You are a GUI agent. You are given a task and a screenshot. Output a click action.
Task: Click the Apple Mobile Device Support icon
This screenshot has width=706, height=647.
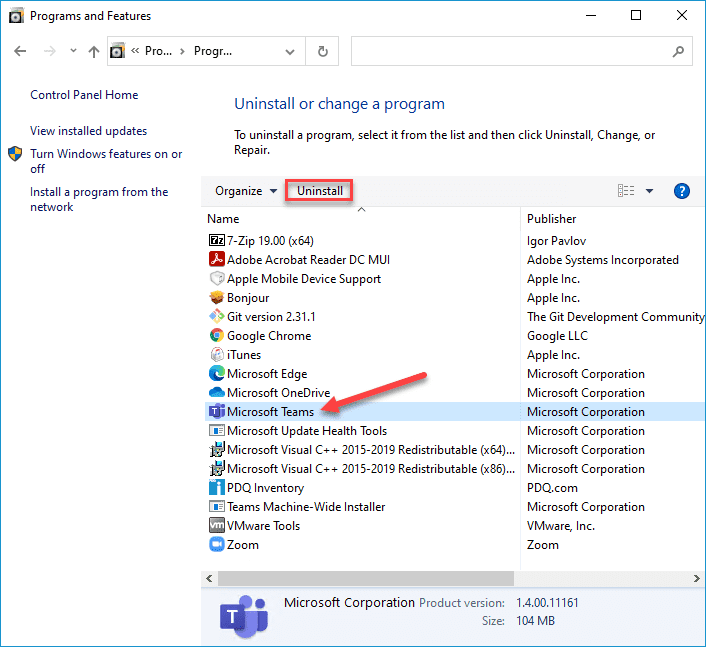217,279
